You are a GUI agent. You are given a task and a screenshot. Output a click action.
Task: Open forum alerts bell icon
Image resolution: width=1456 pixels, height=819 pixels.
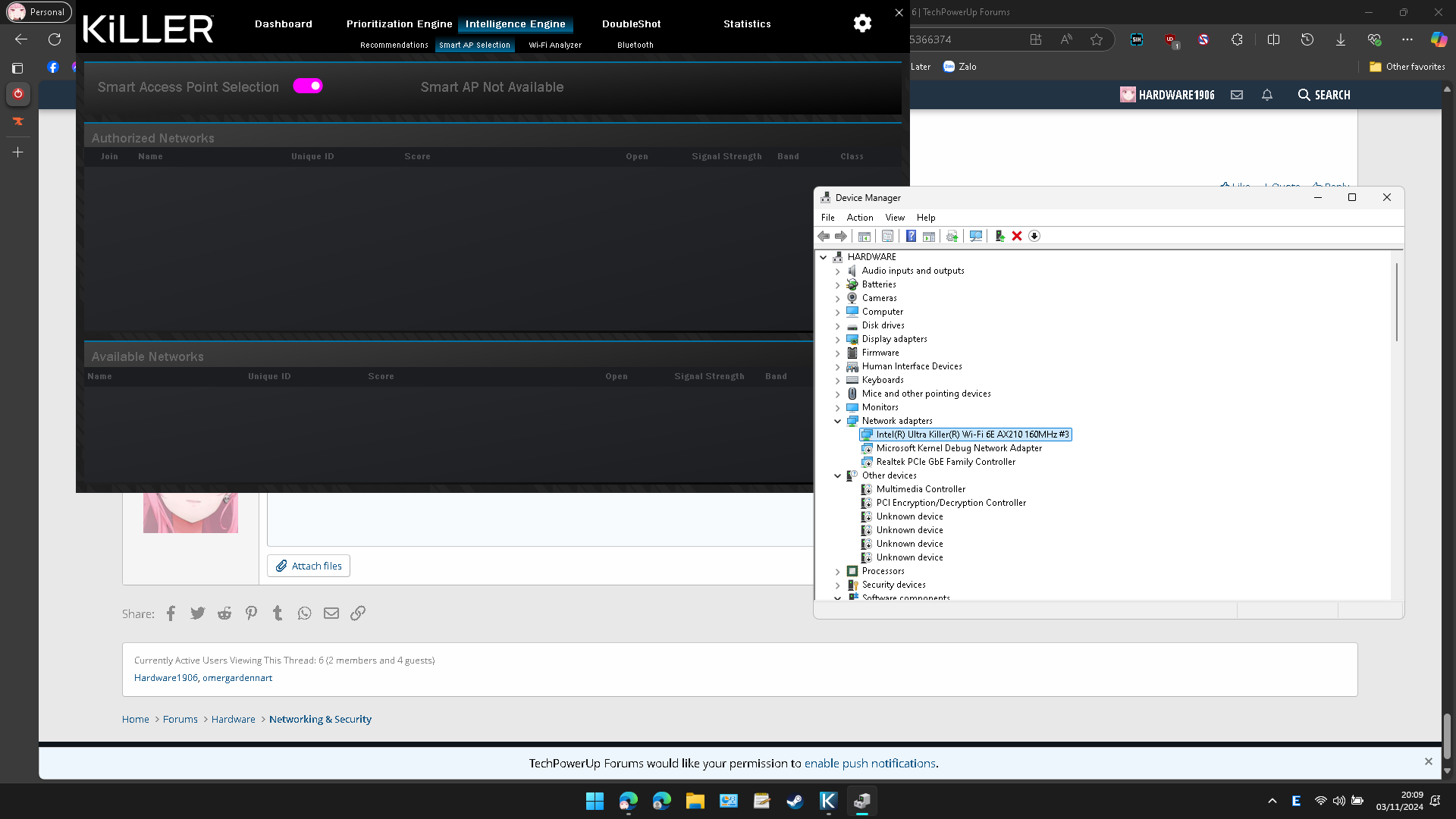pyautogui.click(x=1267, y=95)
